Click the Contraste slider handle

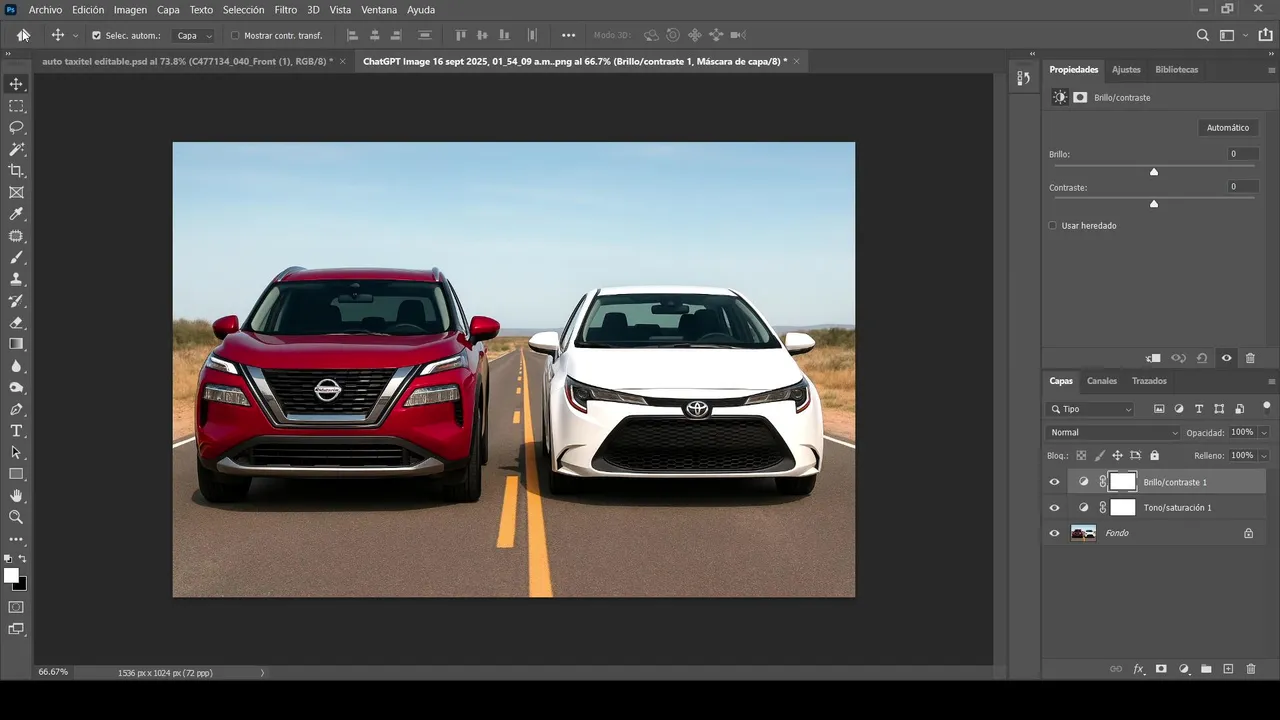pyautogui.click(x=1154, y=204)
